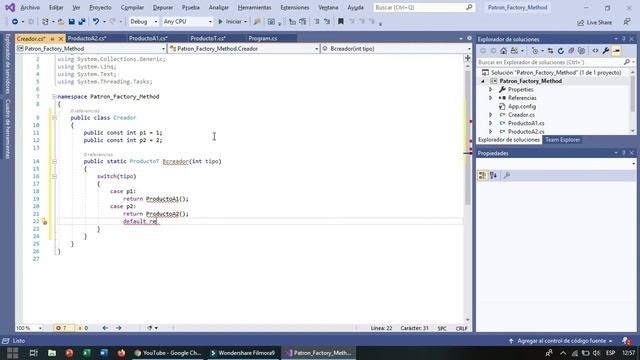Click the Navigate Backward icon in toolbar
Image resolution: width=640 pixels, height=360 pixels.
[x=15, y=22]
